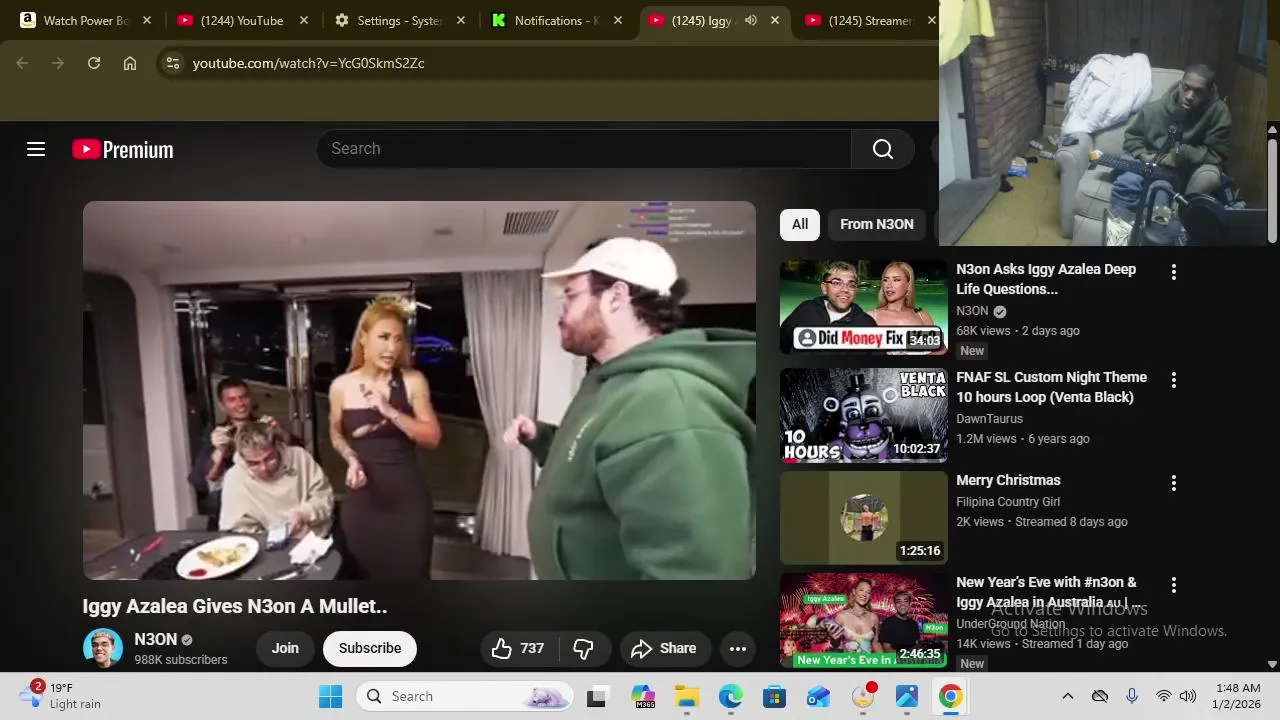Click Chrome icon on the taskbar
The height and width of the screenshot is (720, 1280).
click(951, 696)
